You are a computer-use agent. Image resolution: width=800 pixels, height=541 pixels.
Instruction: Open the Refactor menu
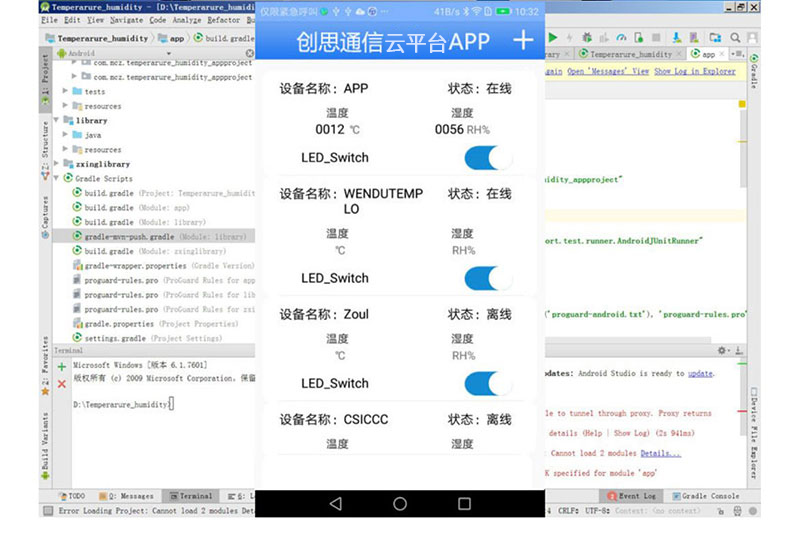click(x=223, y=20)
